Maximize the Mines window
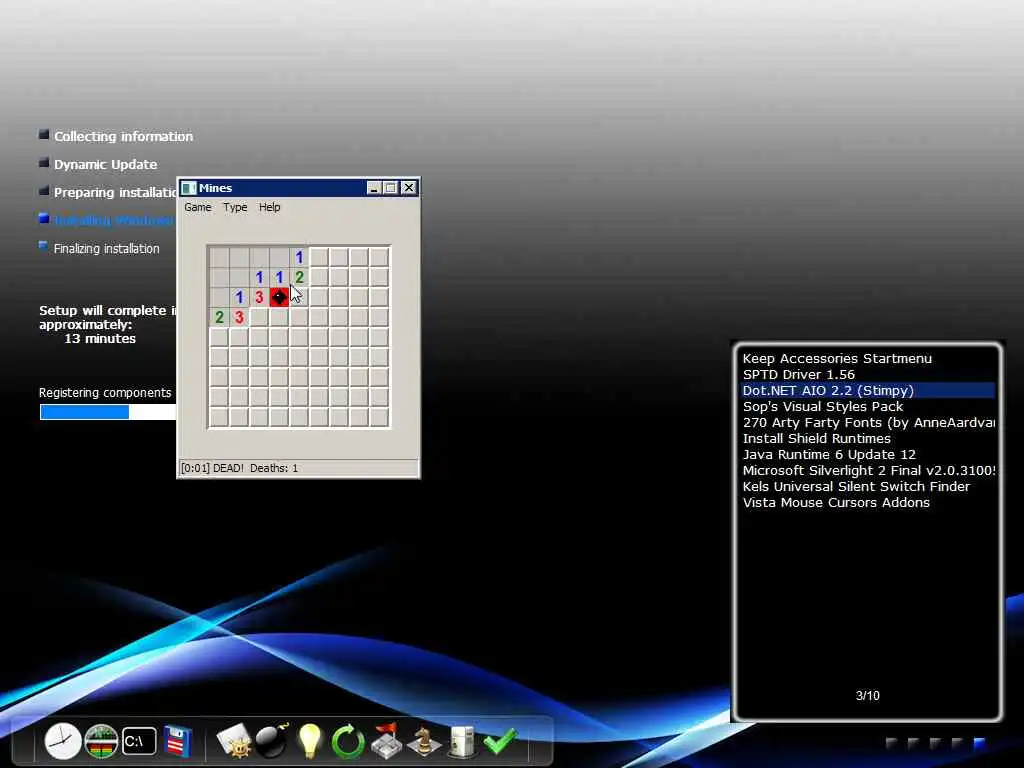Image resolution: width=1024 pixels, height=768 pixels. 391,188
